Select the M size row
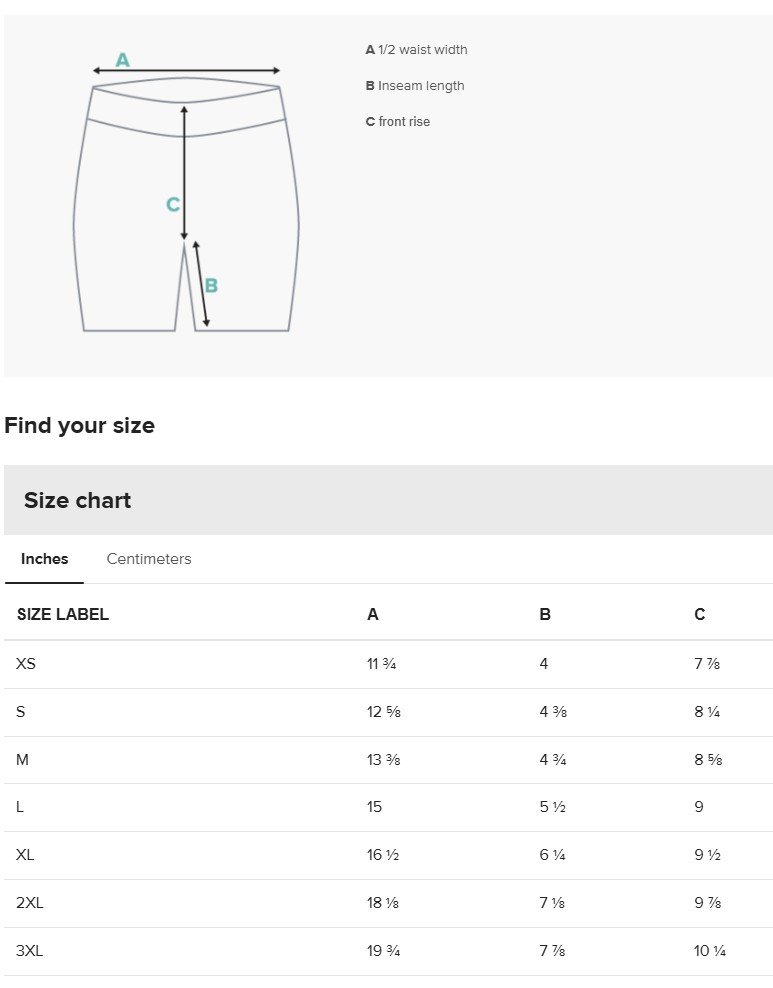 pos(388,760)
